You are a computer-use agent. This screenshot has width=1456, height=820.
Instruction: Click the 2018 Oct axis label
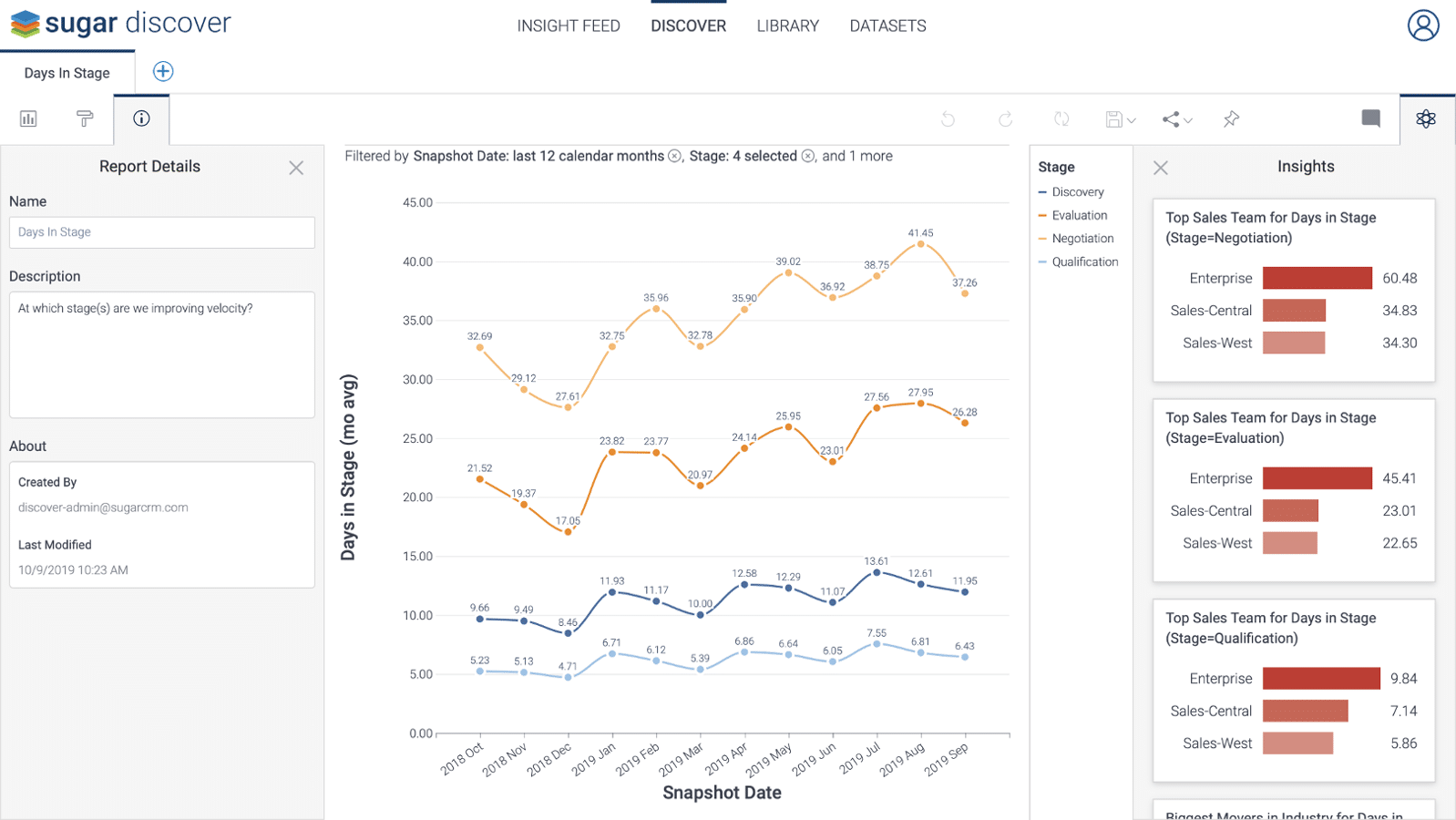(x=462, y=759)
